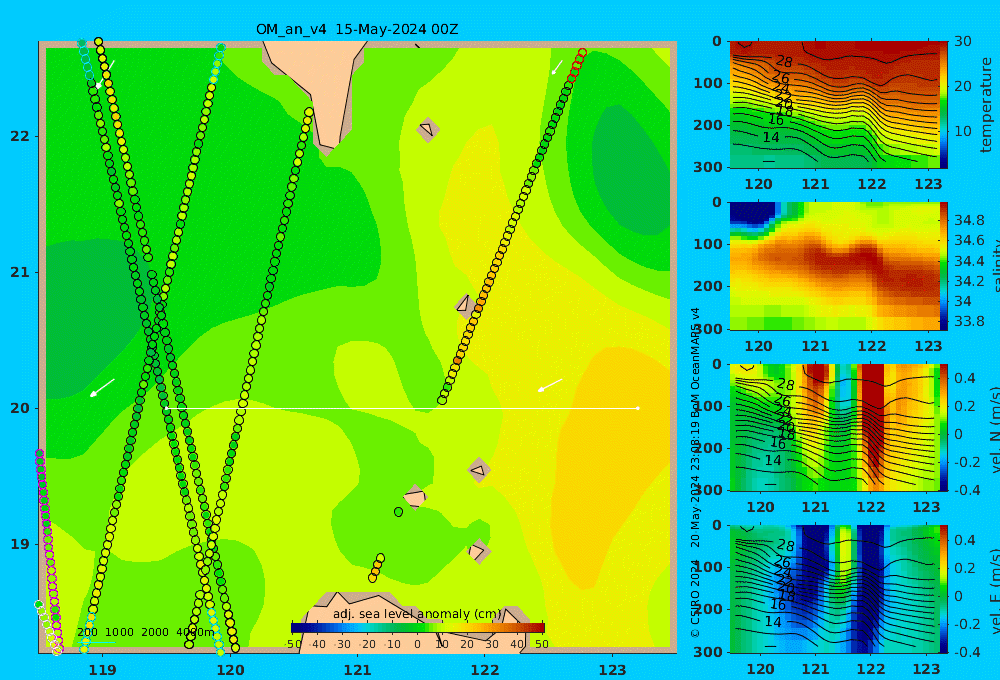Click the title OM_an_v4 15-May-2024 00Z
Image resolution: width=1000 pixels, height=680 pixels.
point(357,29)
